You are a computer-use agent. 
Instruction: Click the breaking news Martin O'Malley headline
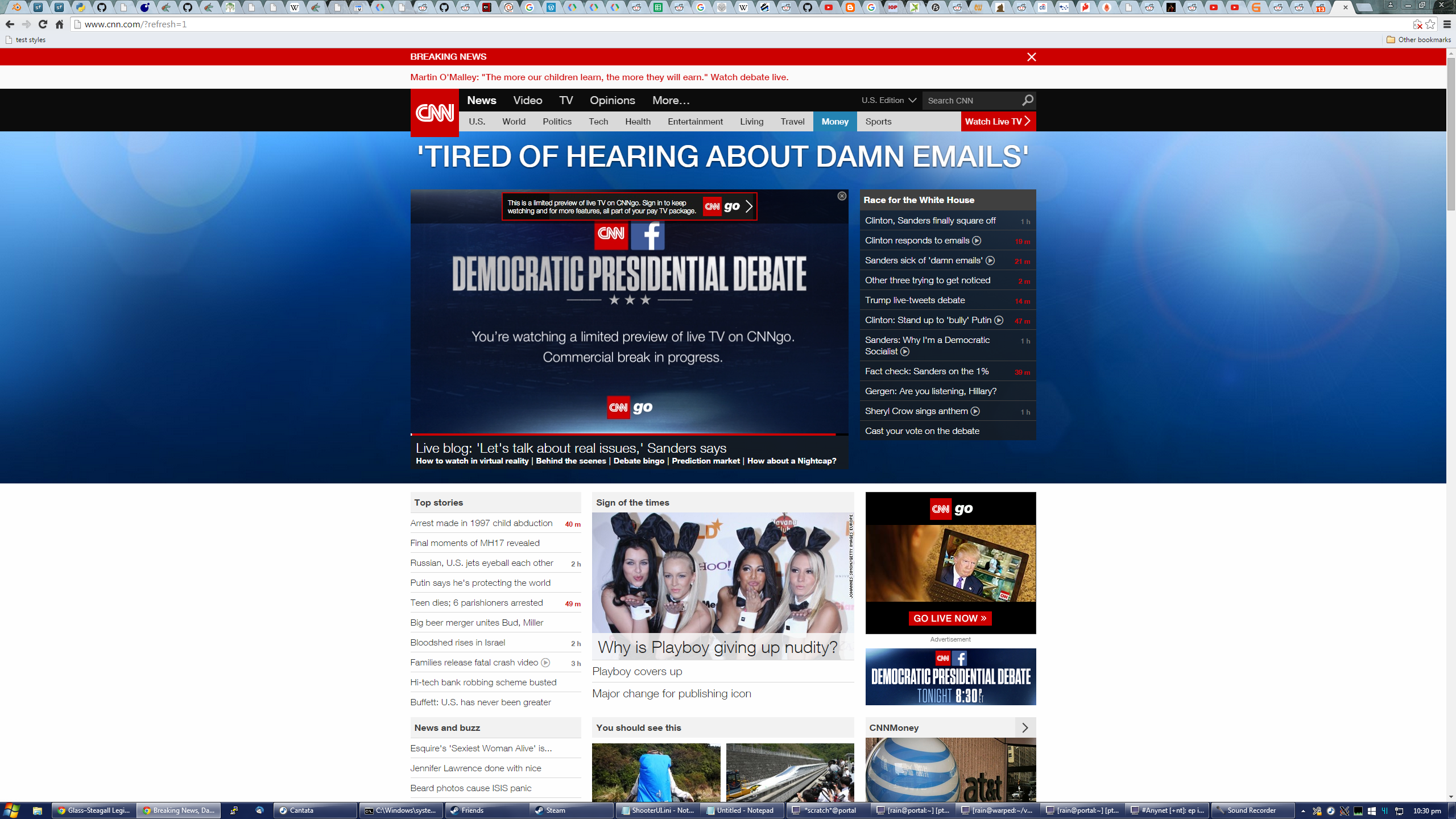[x=599, y=77]
